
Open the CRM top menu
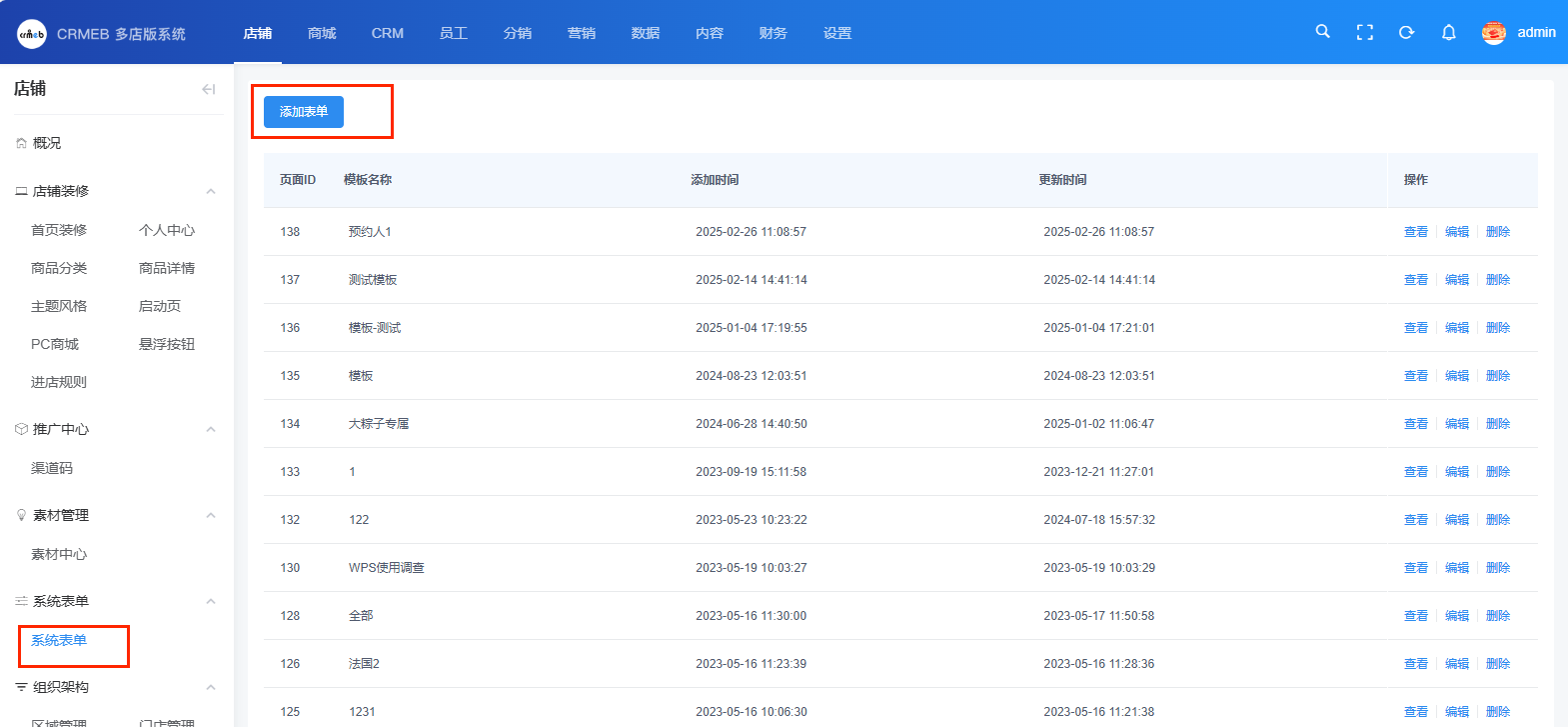click(x=388, y=33)
